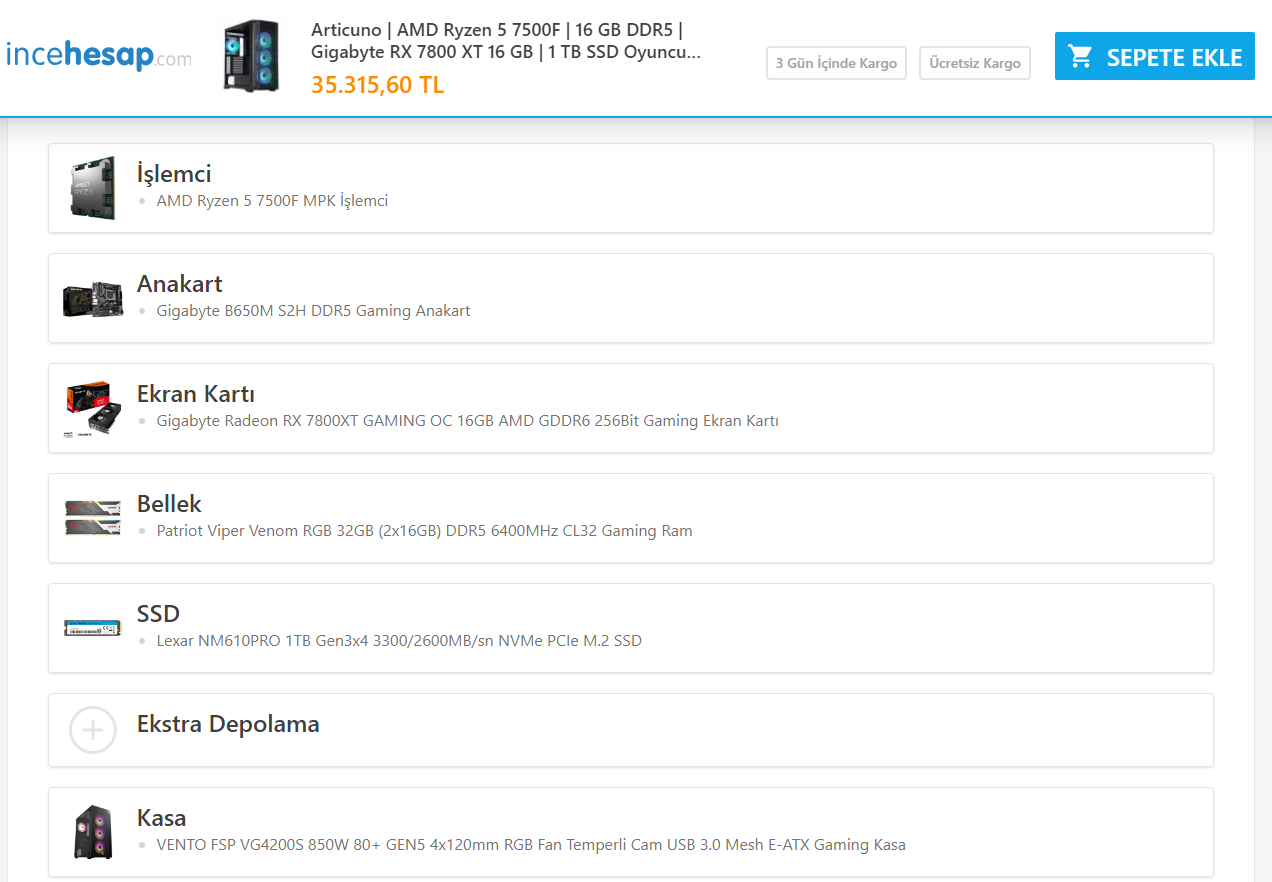This screenshot has height=882, width=1272.
Task: Click the 35.315,60 TL price
Action: tap(377, 85)
